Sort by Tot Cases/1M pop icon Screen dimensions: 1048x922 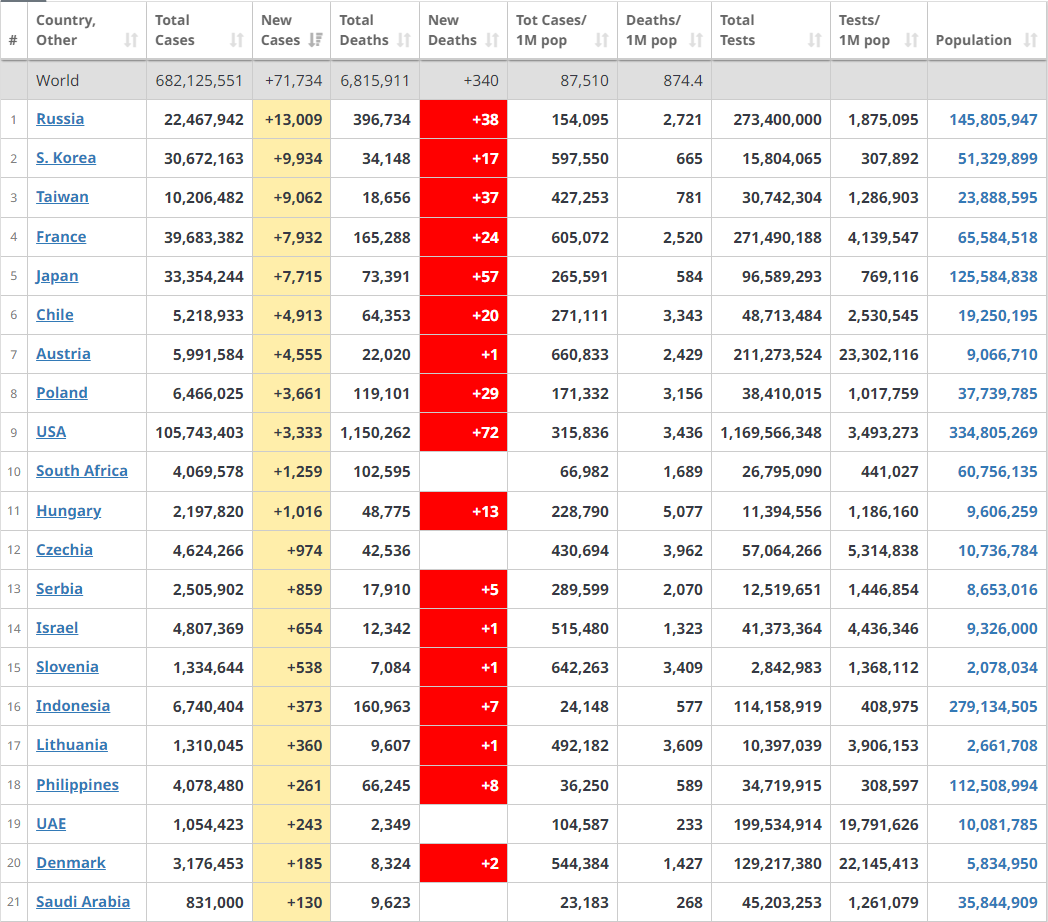click(602, 40)
